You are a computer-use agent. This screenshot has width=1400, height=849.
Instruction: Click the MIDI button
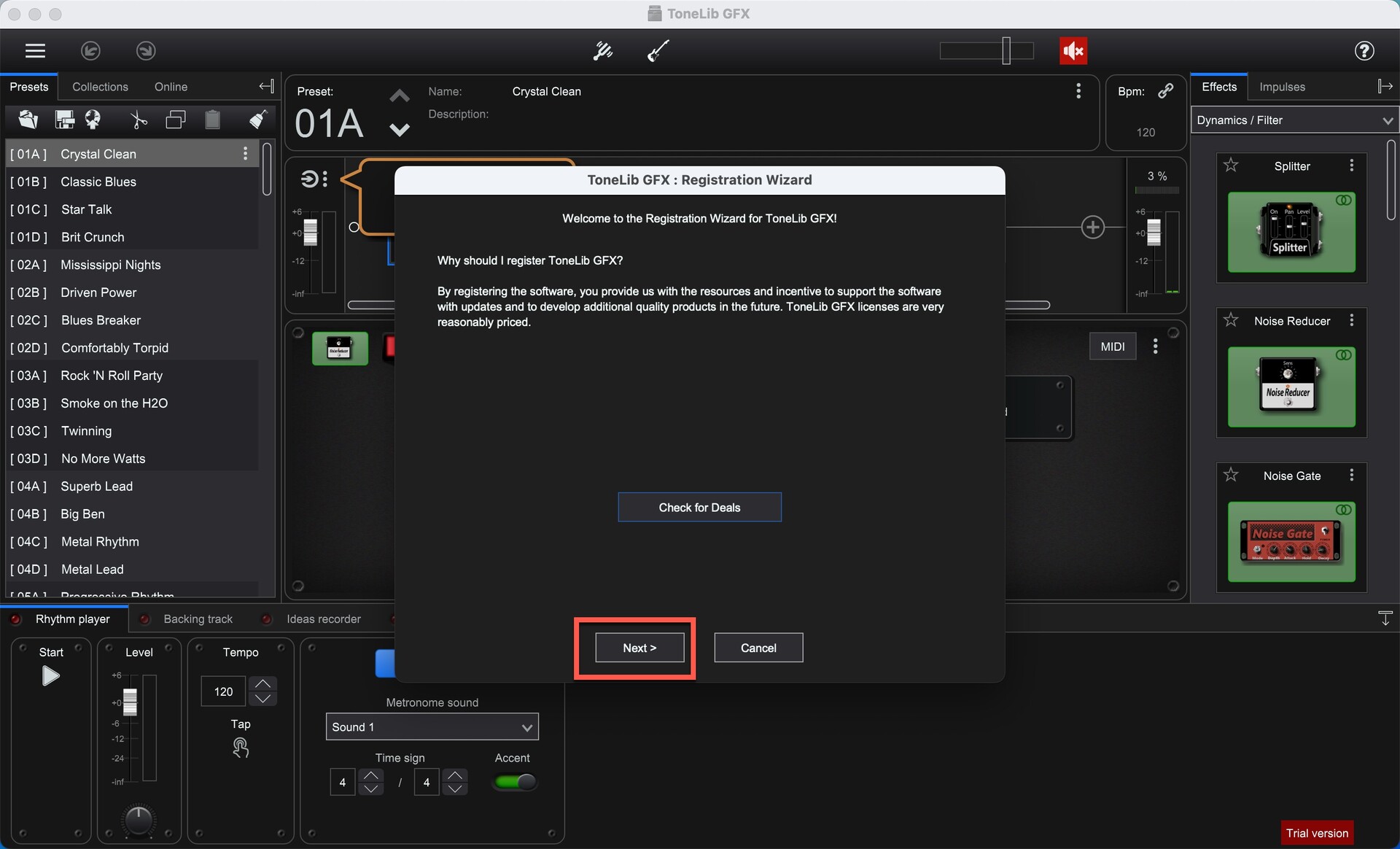(x=1113, y=346)
